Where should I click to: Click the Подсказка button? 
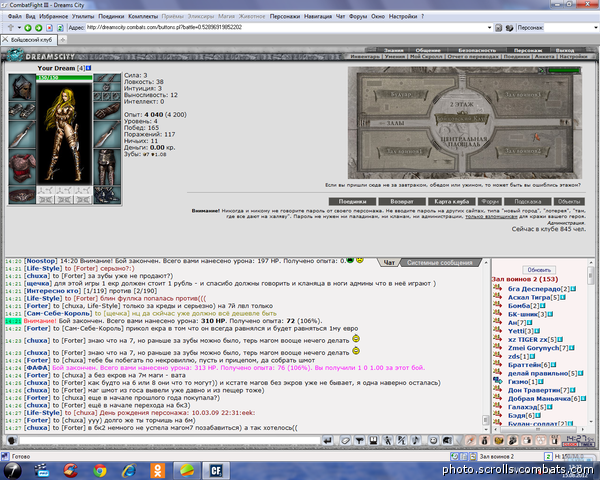528,201
